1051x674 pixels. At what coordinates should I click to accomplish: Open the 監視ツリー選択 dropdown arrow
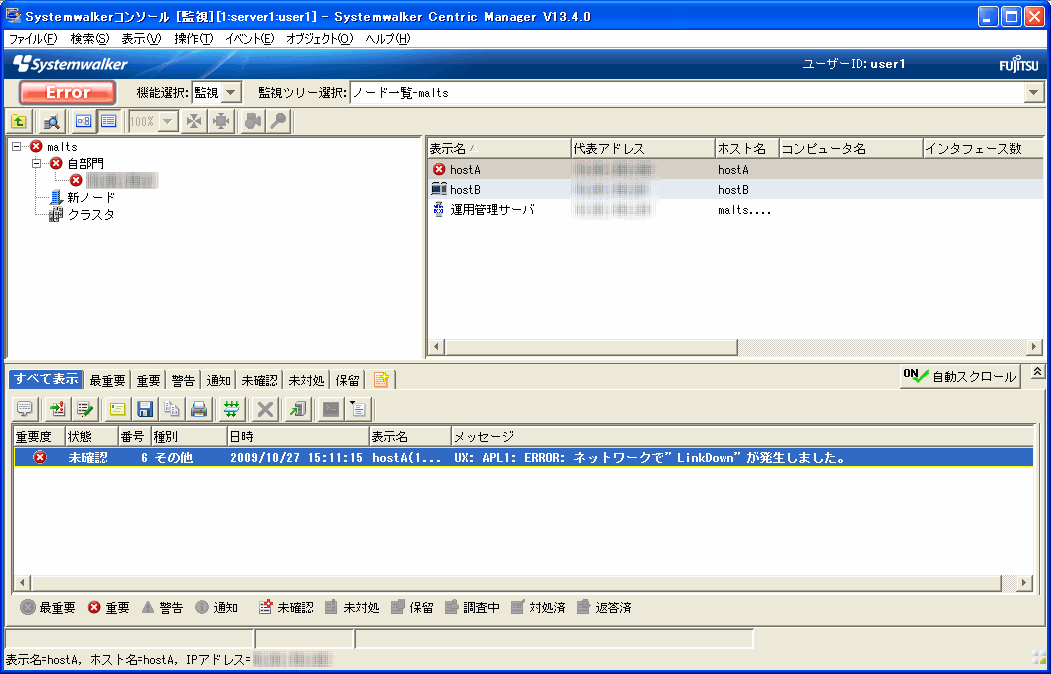1034,92
